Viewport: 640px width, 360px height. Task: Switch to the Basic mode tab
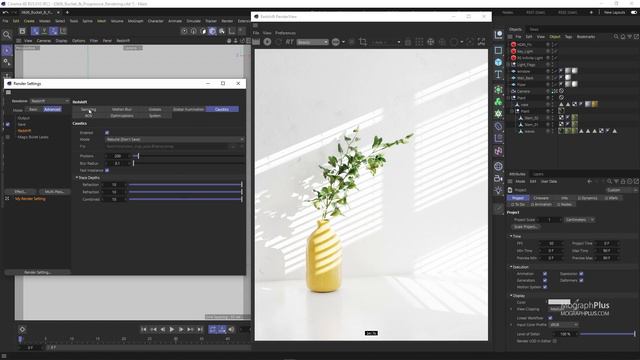tap(33, 109)
